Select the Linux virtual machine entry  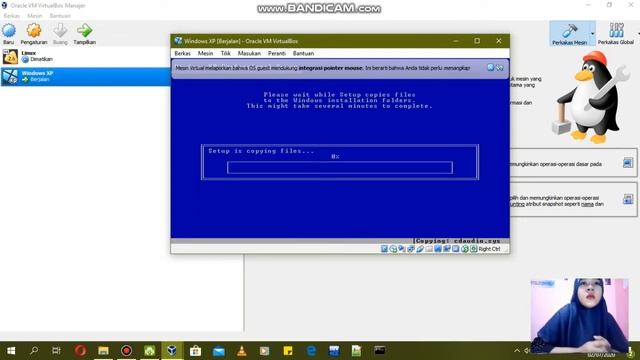click(x=85, y=56)
